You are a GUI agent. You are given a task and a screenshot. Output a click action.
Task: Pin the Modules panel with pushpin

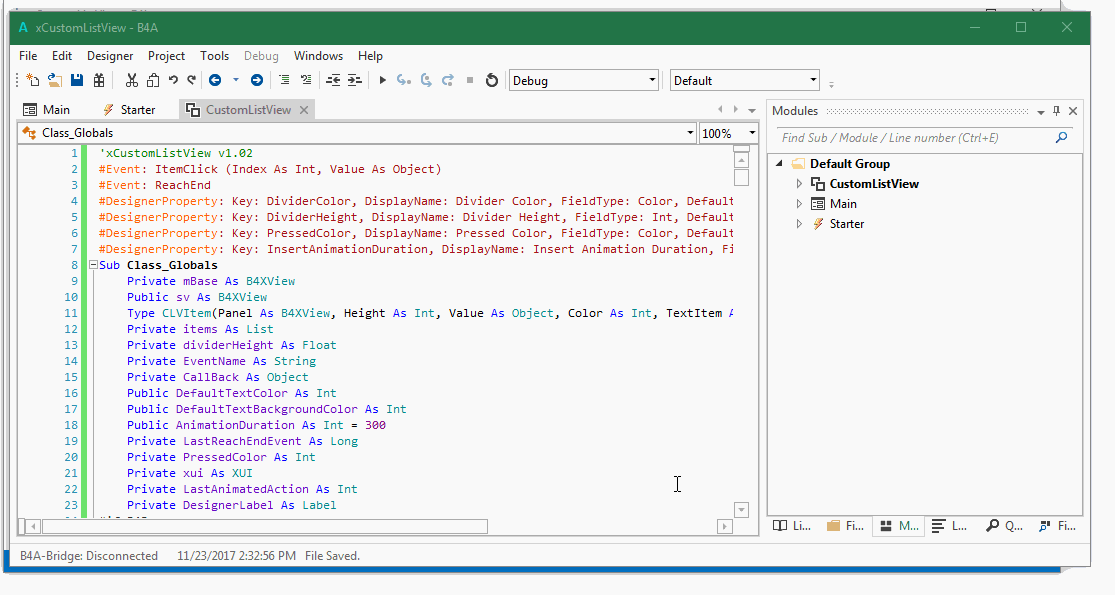tap(1056, 111)
